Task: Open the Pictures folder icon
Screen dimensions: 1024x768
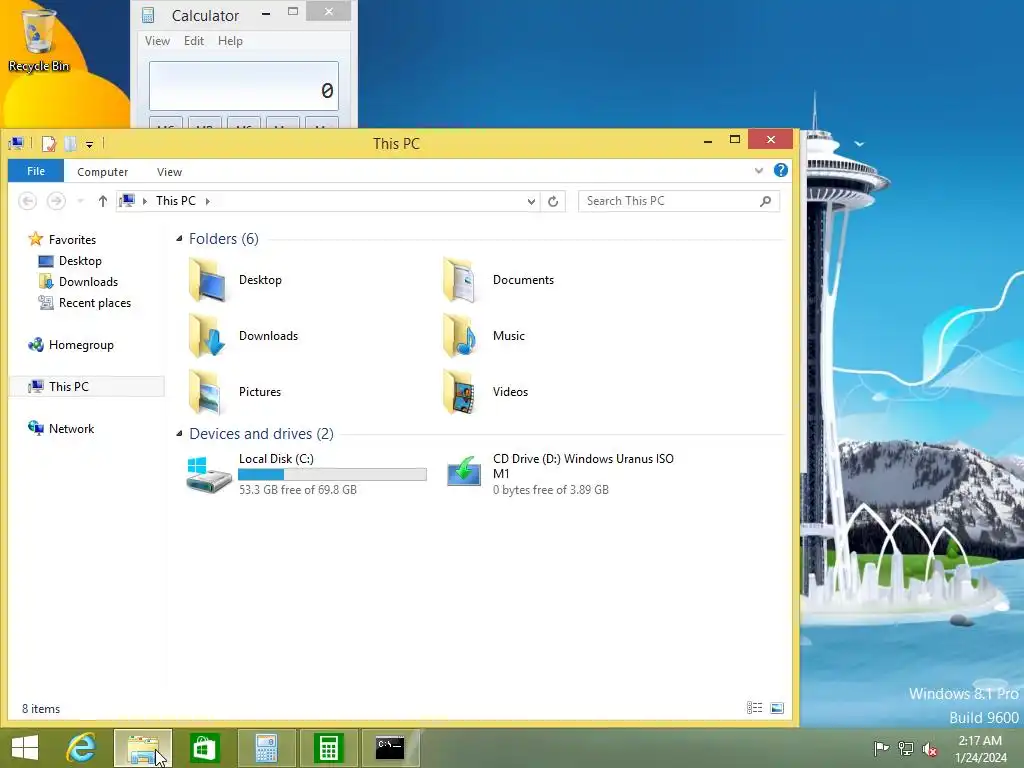Action: (x=208, y=392)
